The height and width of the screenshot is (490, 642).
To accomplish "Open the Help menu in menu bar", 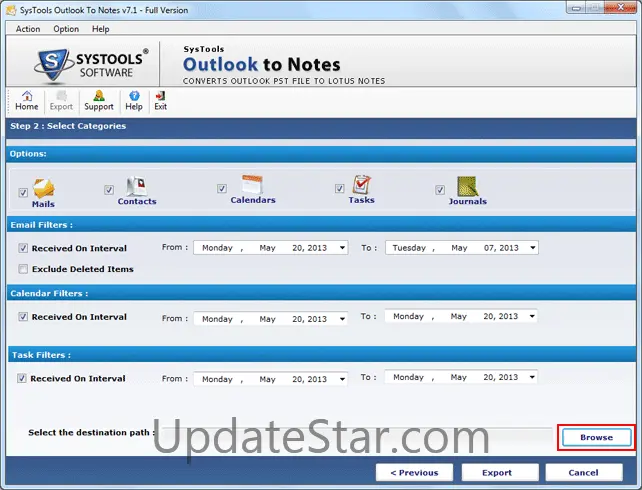I will 100,29.
